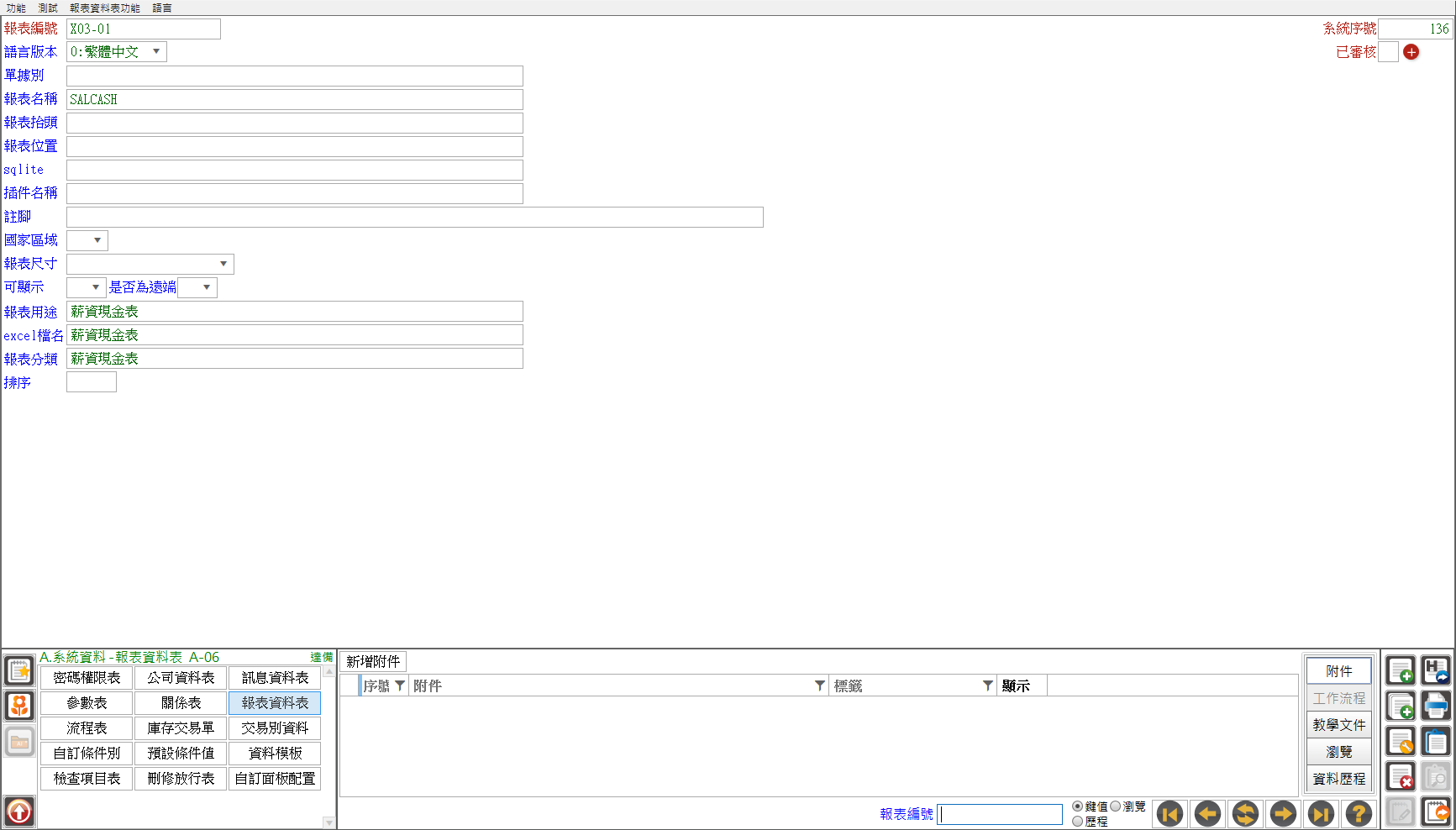1456x830 pixels.
Task: Open the 可顯示 dropdown
Action: pyautogui.click(x=87, y=287)
